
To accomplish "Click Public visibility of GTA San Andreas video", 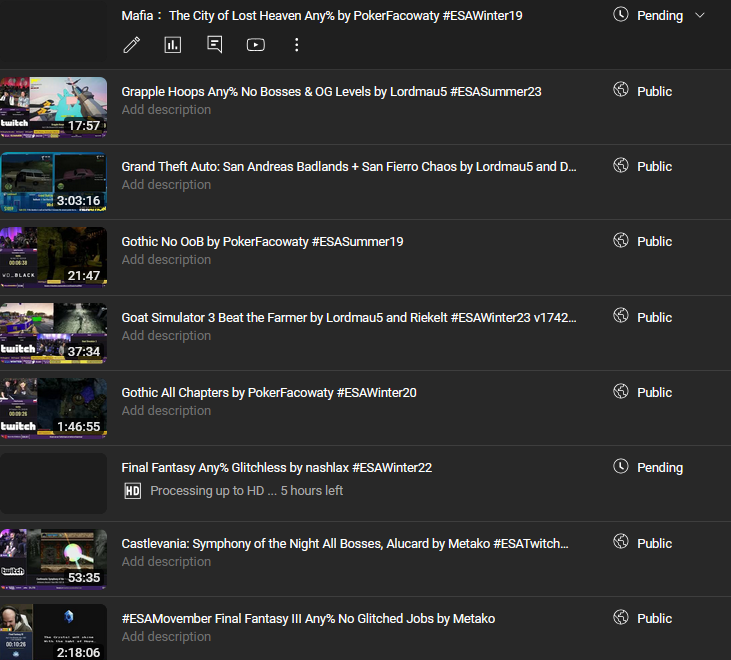I will (x=655, y=166).
